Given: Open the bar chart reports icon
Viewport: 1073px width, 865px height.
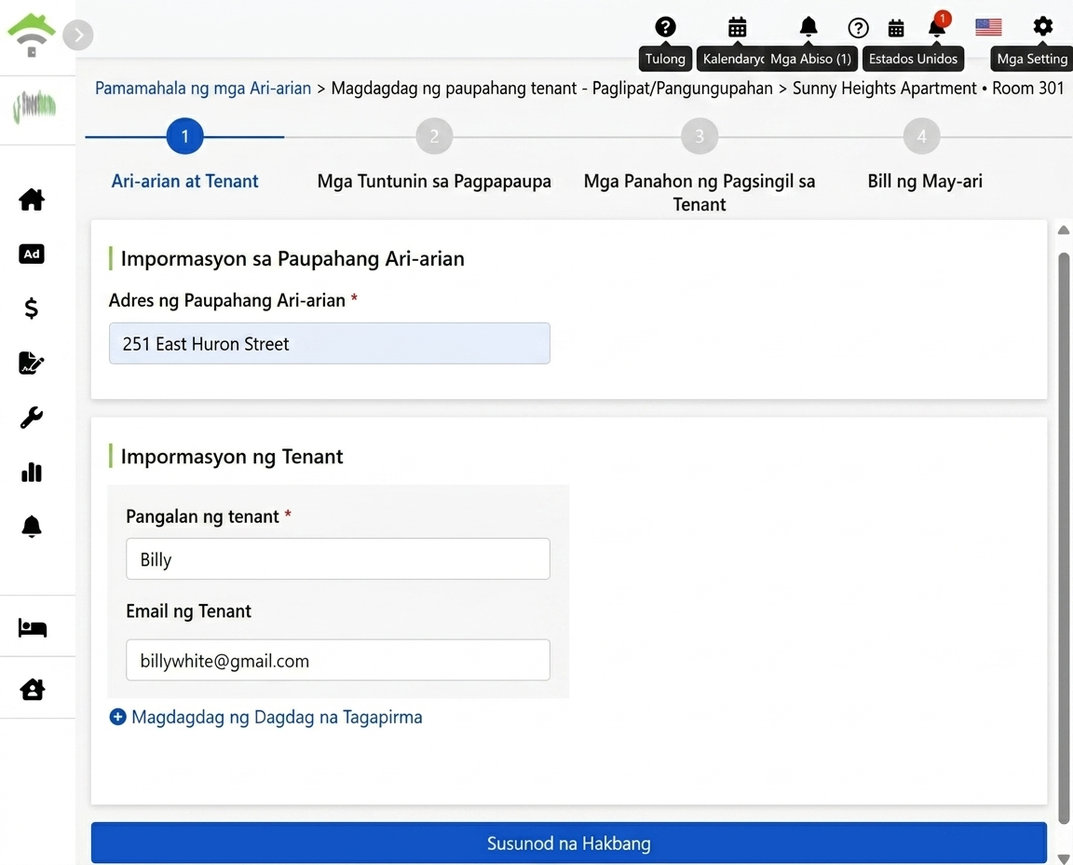Looking at the screenshot, I should click(31, 472).
